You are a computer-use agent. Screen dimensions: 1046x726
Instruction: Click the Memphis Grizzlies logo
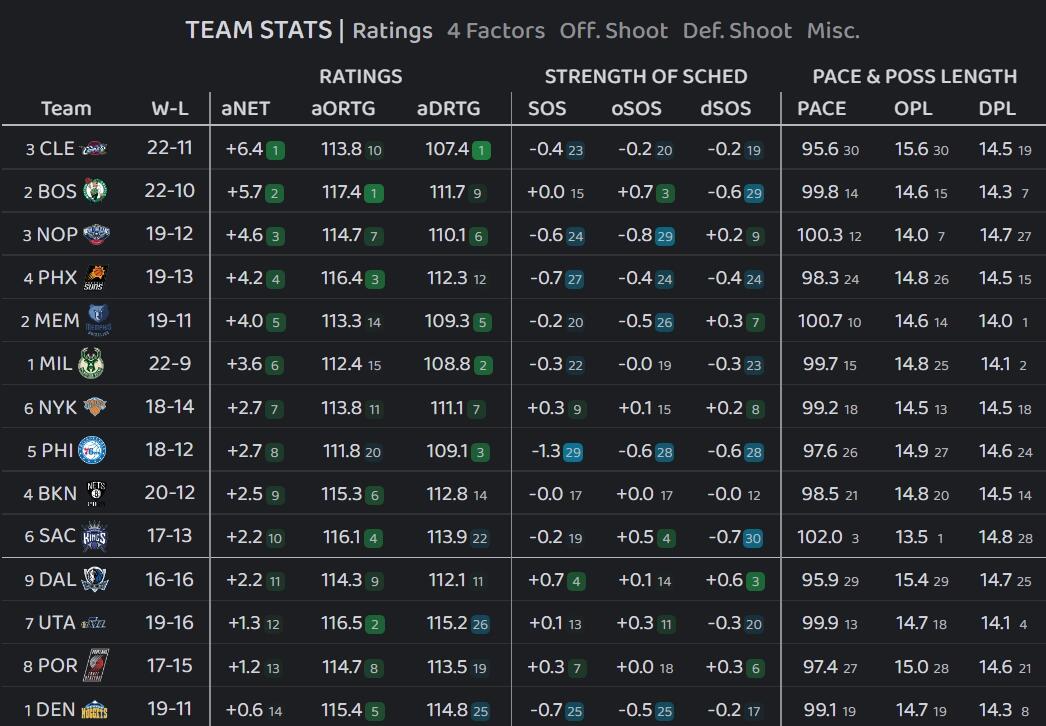tap(98, 320)
